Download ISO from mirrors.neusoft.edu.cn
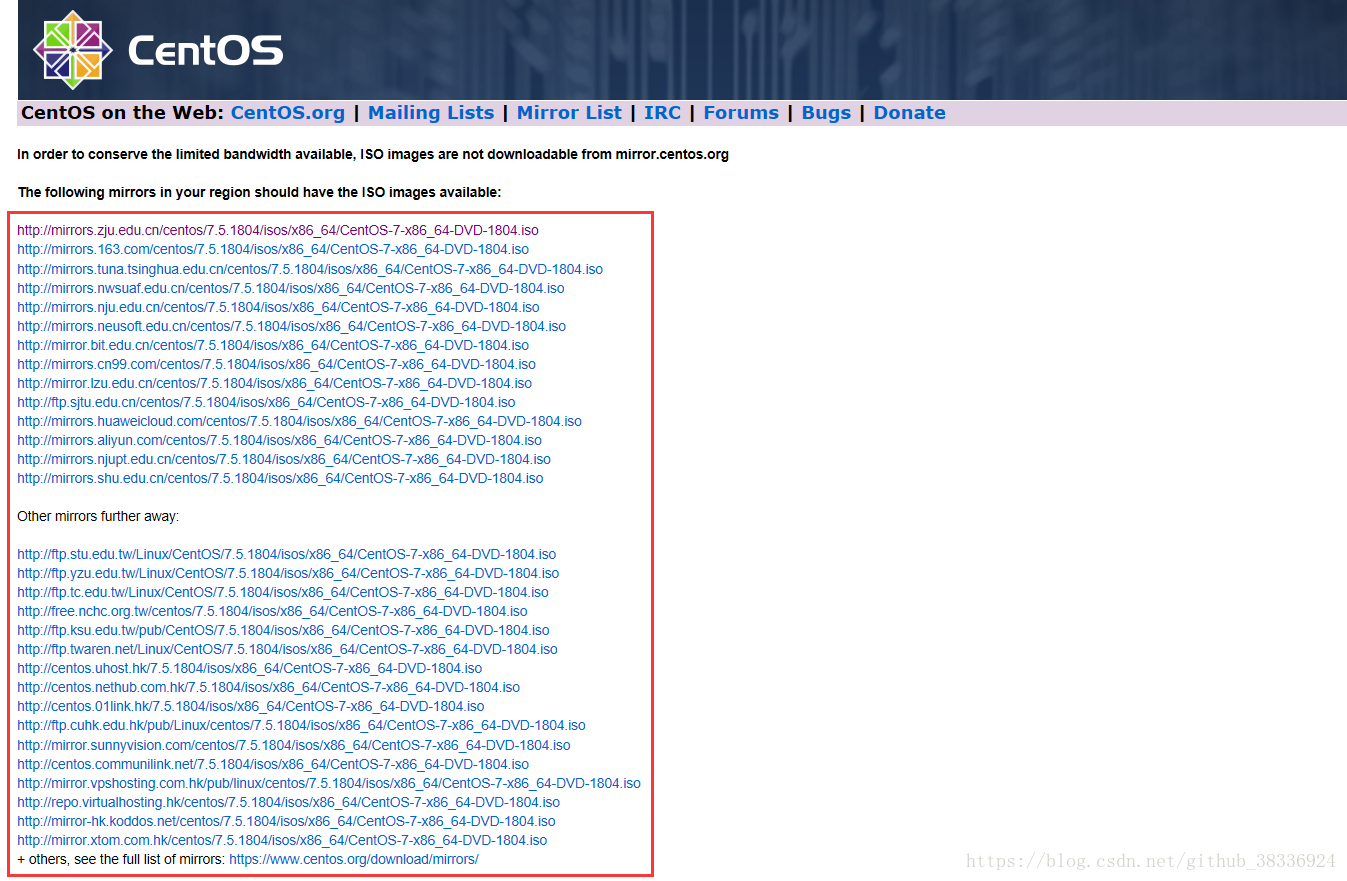Viewport: 1347px width, 881px height. (x=292, y=326)
